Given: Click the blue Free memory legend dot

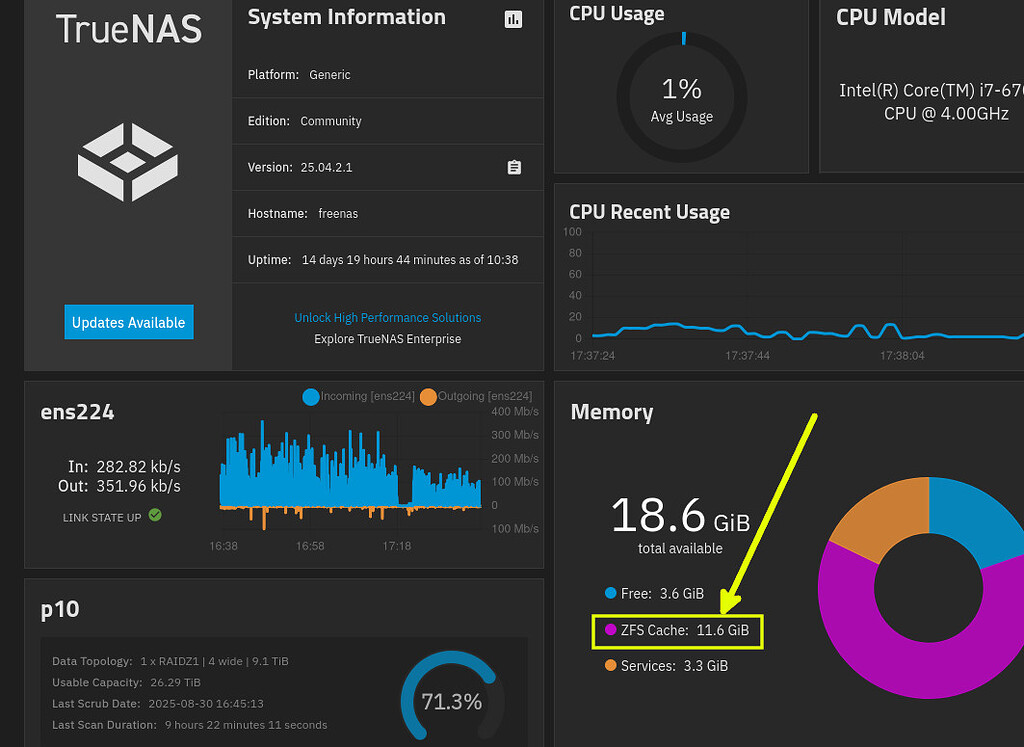Looking at the screenshot, I should point(610,593).
